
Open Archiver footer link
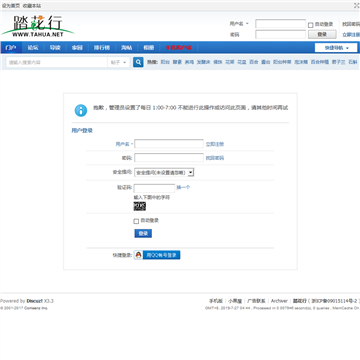279,301
